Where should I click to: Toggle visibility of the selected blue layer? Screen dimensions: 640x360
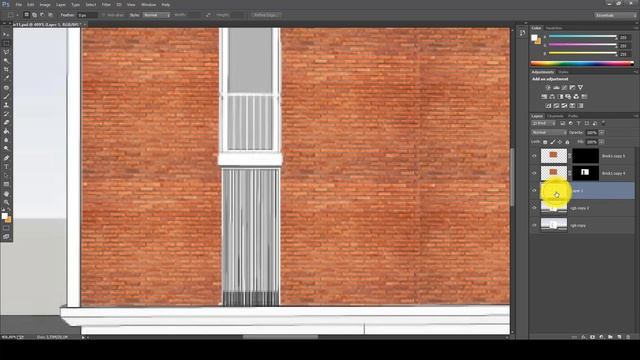click(534, 191)
